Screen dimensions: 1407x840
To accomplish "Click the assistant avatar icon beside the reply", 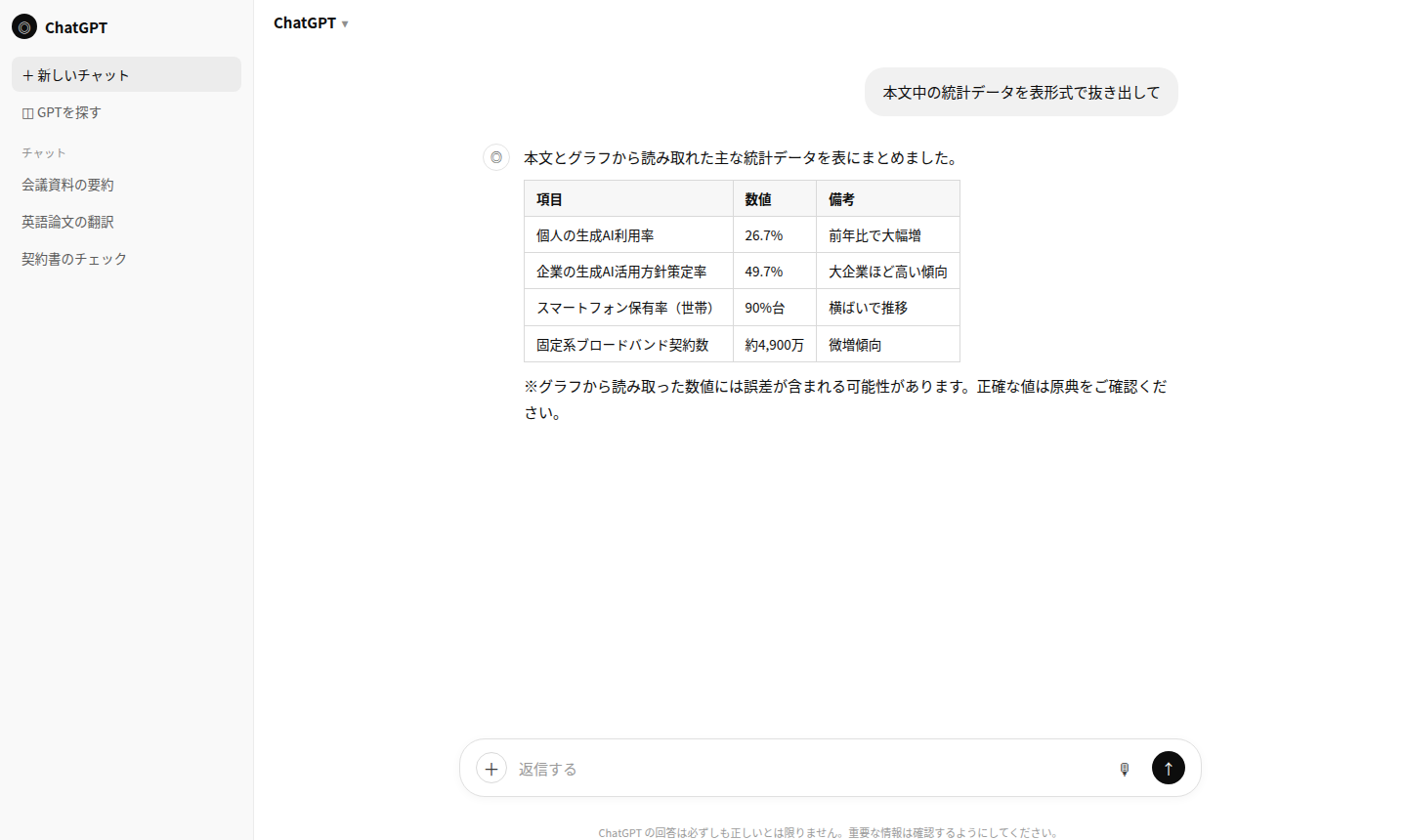I will tap(496, 157).
